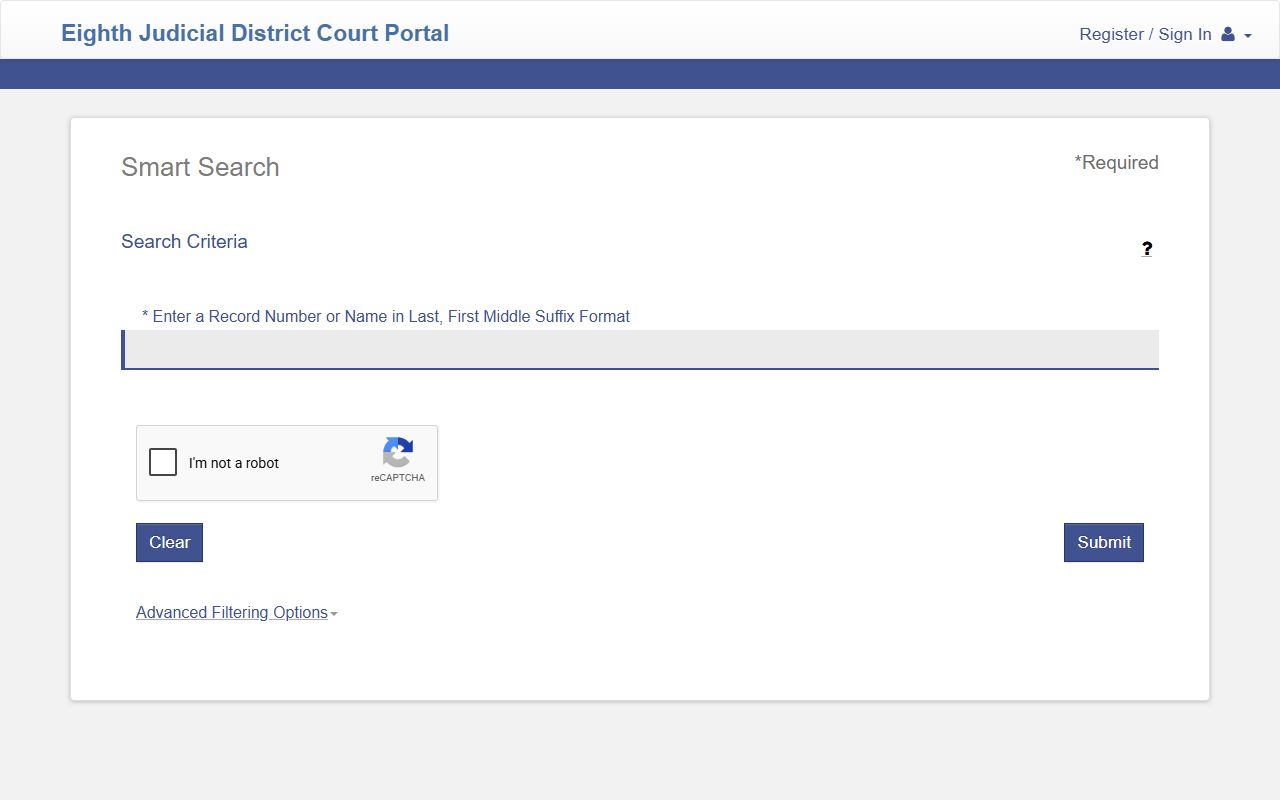Click the Smart Search heading
The width and height of the screenshot is (1280, 800).
[200, 167]
